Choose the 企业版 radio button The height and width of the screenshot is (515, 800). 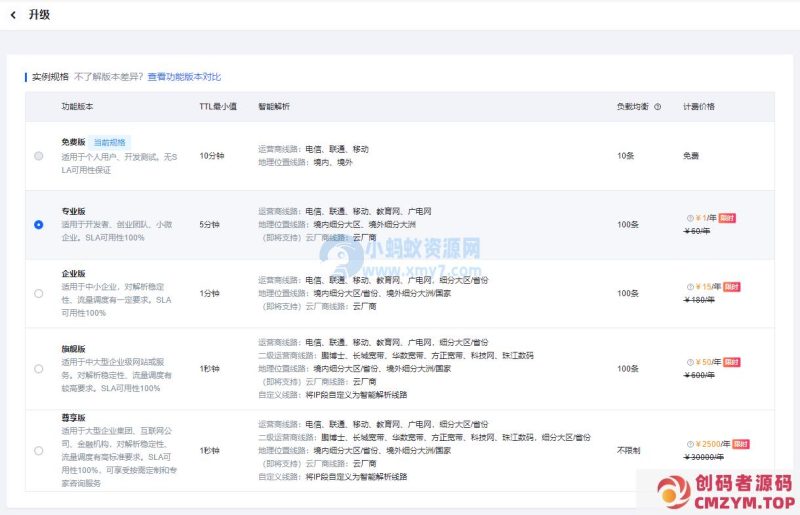38,293
